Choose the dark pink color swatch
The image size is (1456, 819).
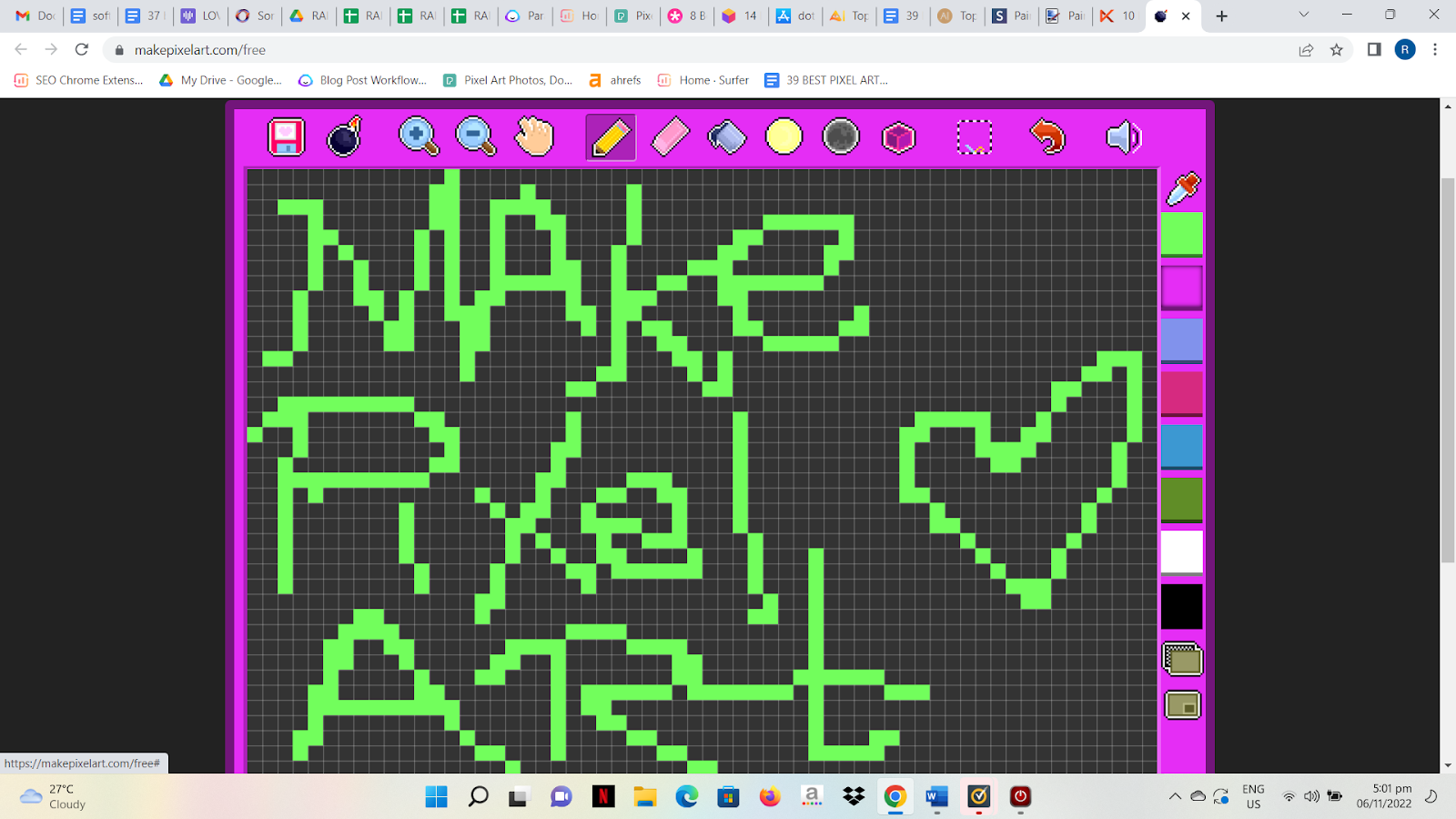coord(1182,393)
